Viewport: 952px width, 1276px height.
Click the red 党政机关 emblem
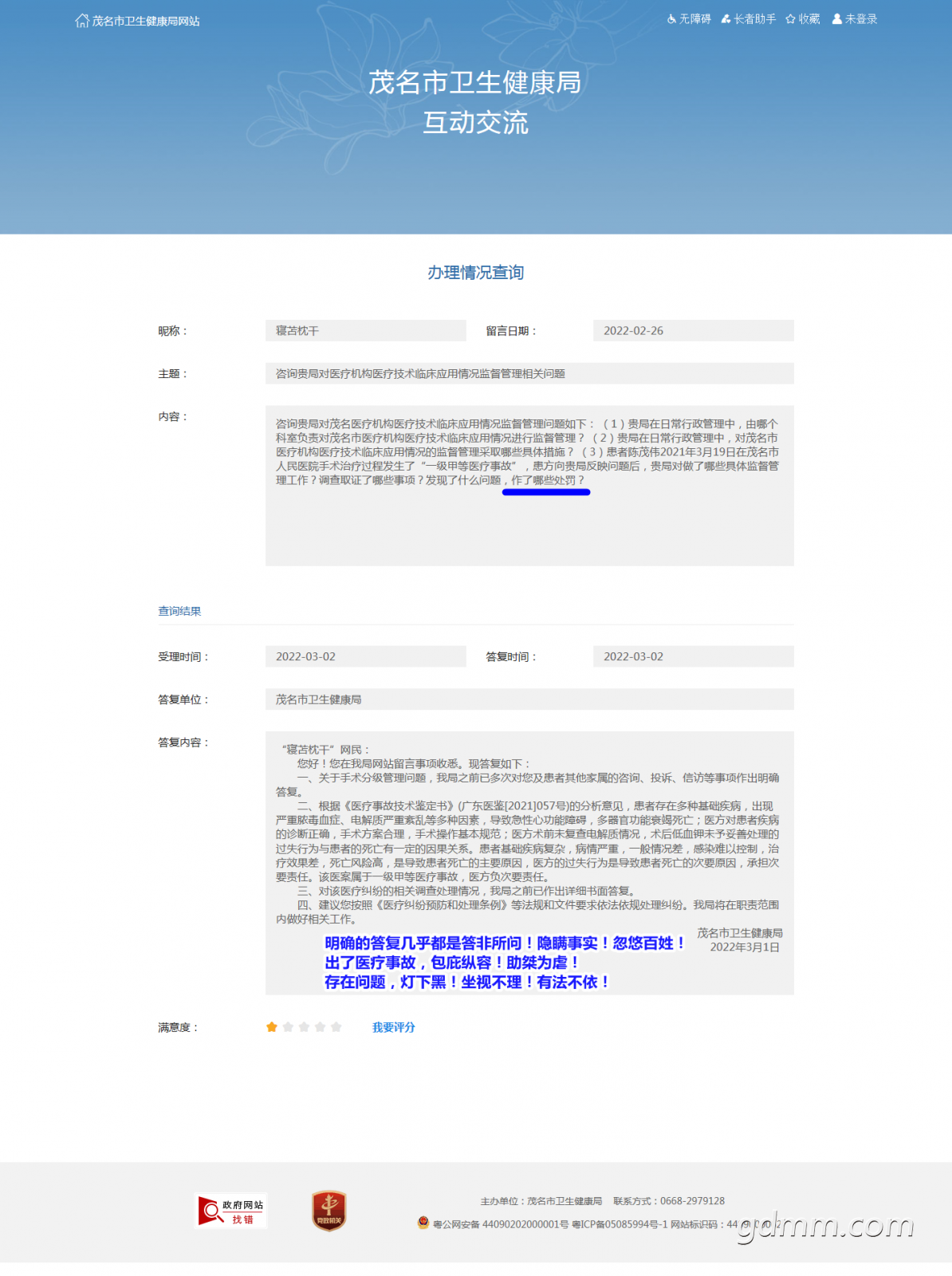point(328,1211)
